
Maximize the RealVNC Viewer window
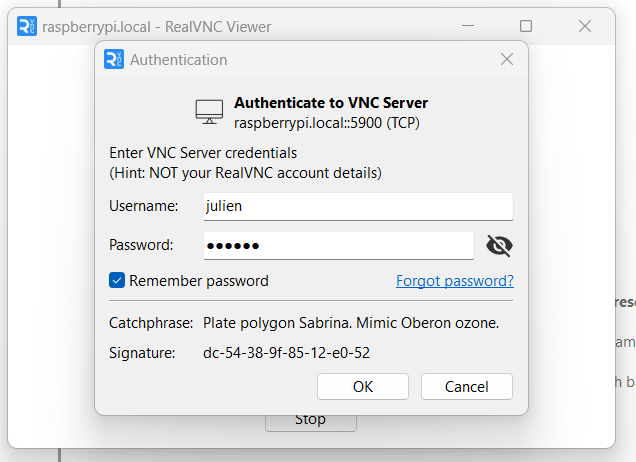(526, 27)
